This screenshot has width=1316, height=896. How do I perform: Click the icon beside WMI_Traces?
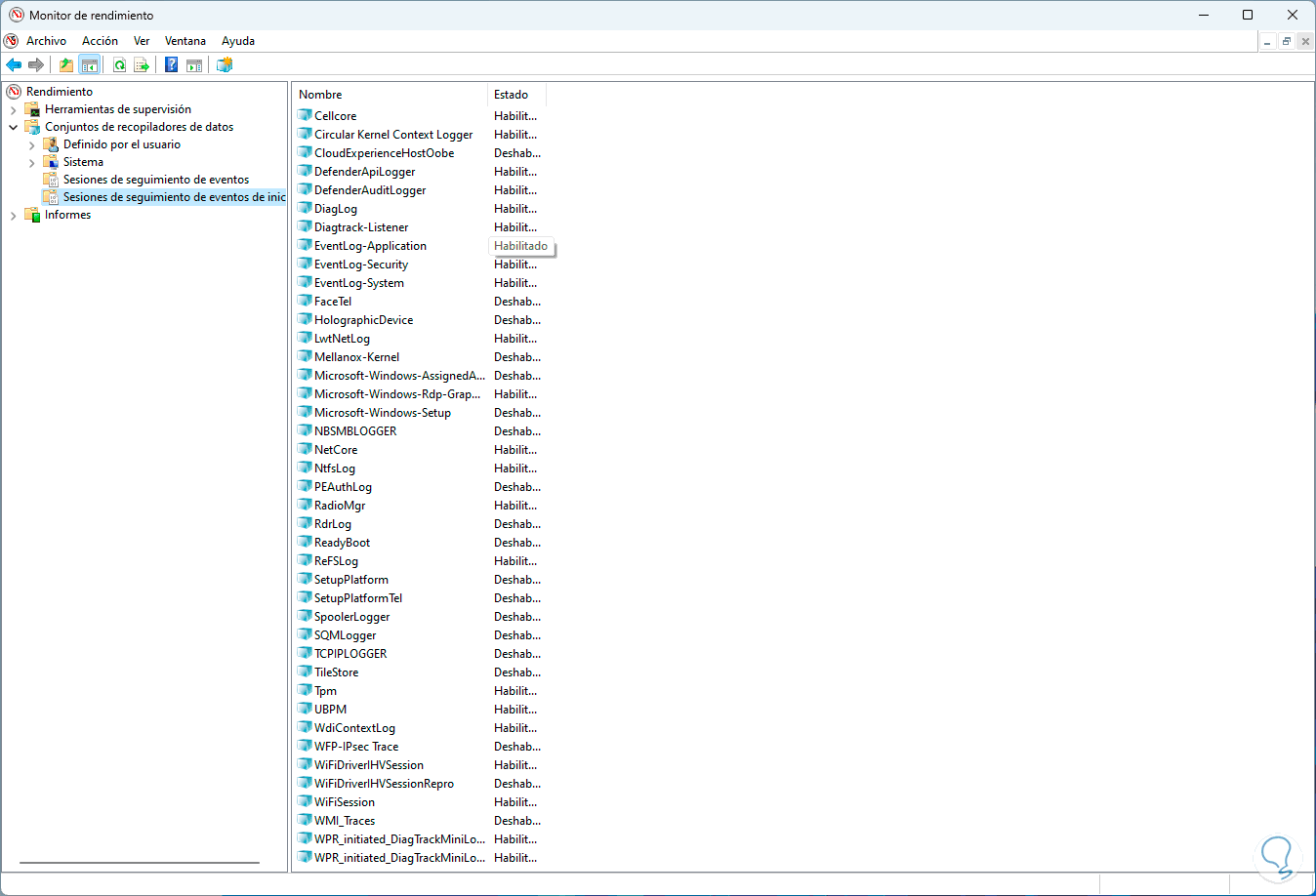[305, 821]
